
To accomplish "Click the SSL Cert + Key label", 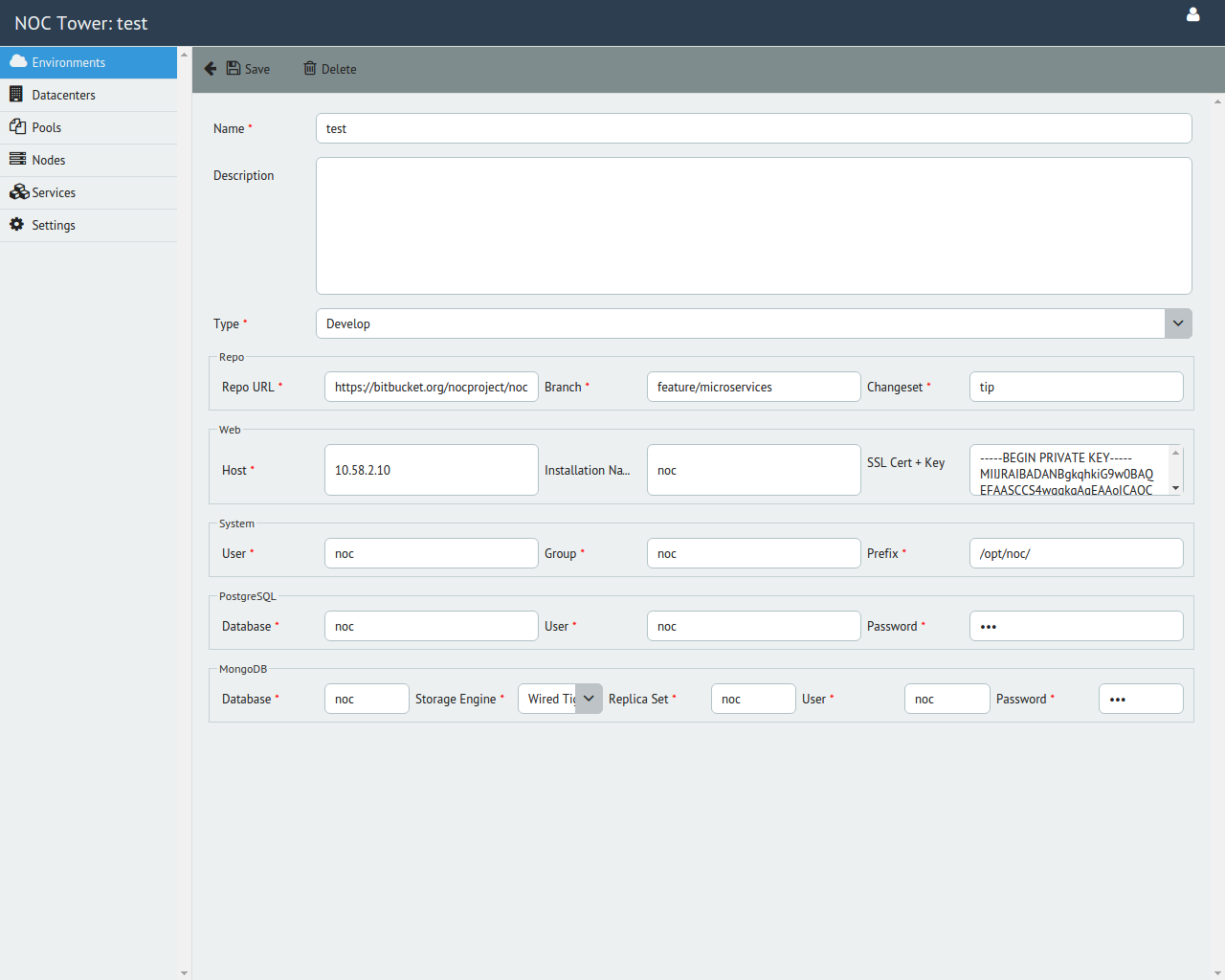I will [906, 462].
